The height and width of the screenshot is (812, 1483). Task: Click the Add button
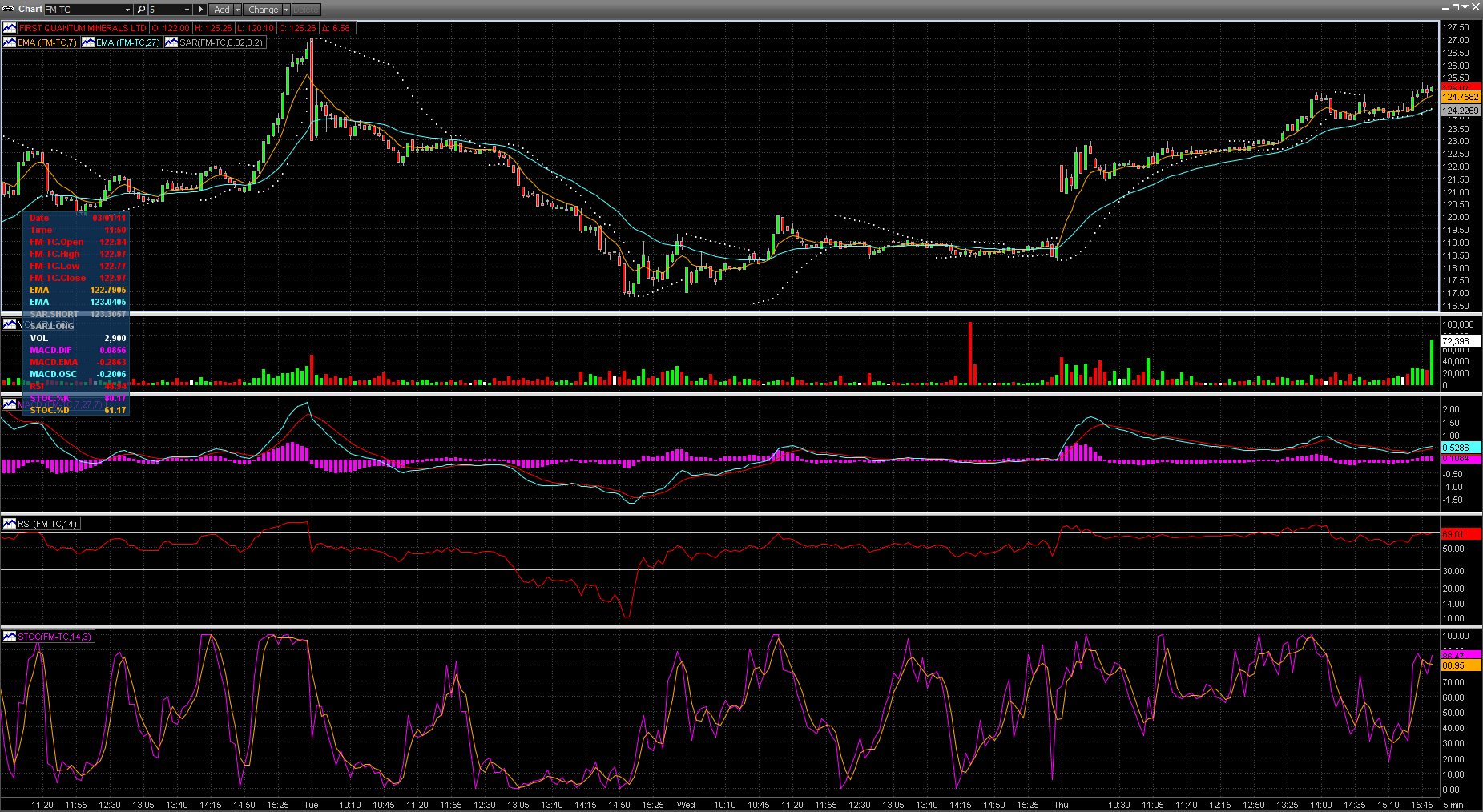[x=222, y=10]
